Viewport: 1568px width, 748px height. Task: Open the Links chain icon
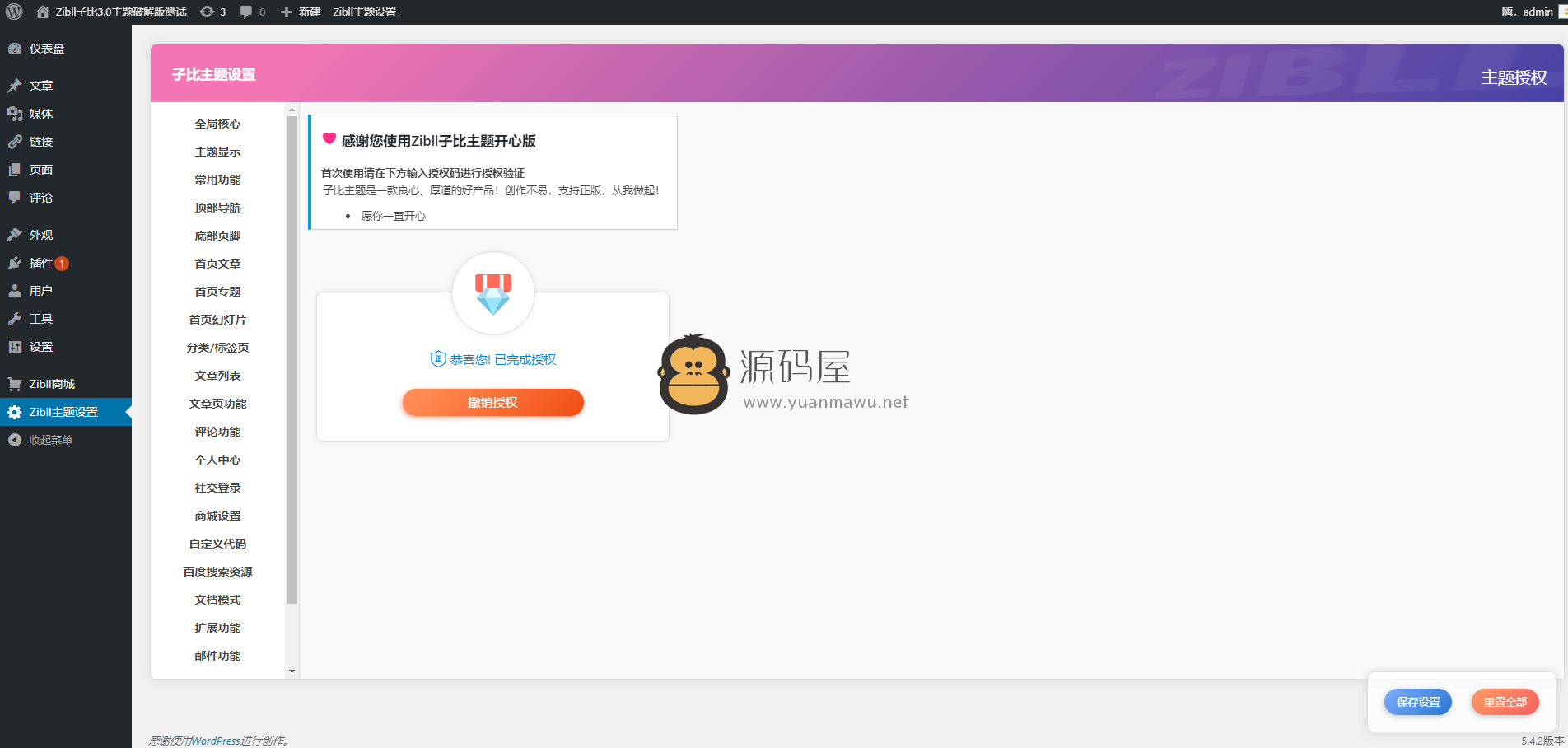15,142
